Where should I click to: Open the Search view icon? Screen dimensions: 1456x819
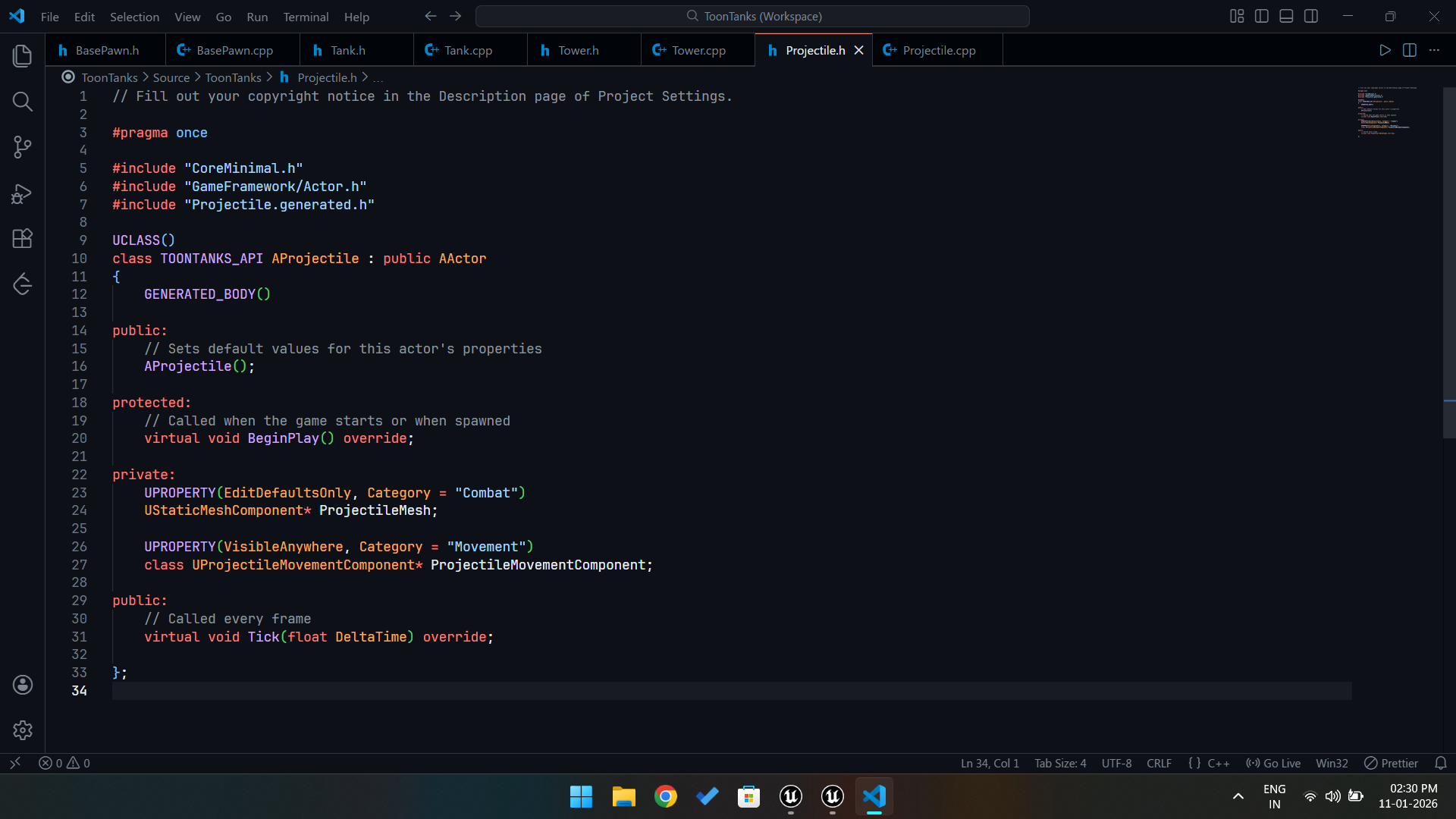pyautogui.click(x=23, y=102)
